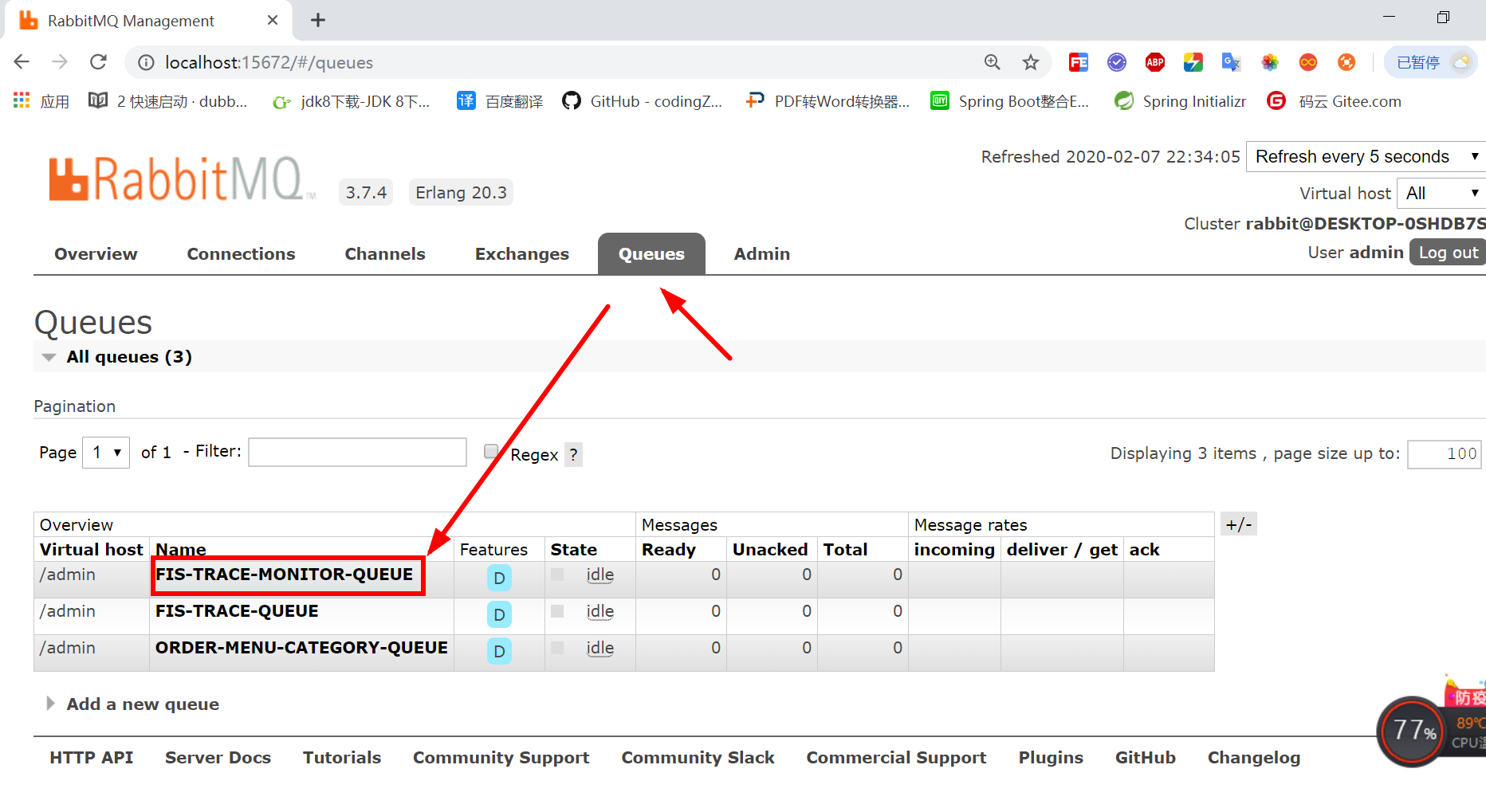
Task: Go back with the browser back arrow
Action: [x=22, y=62]
